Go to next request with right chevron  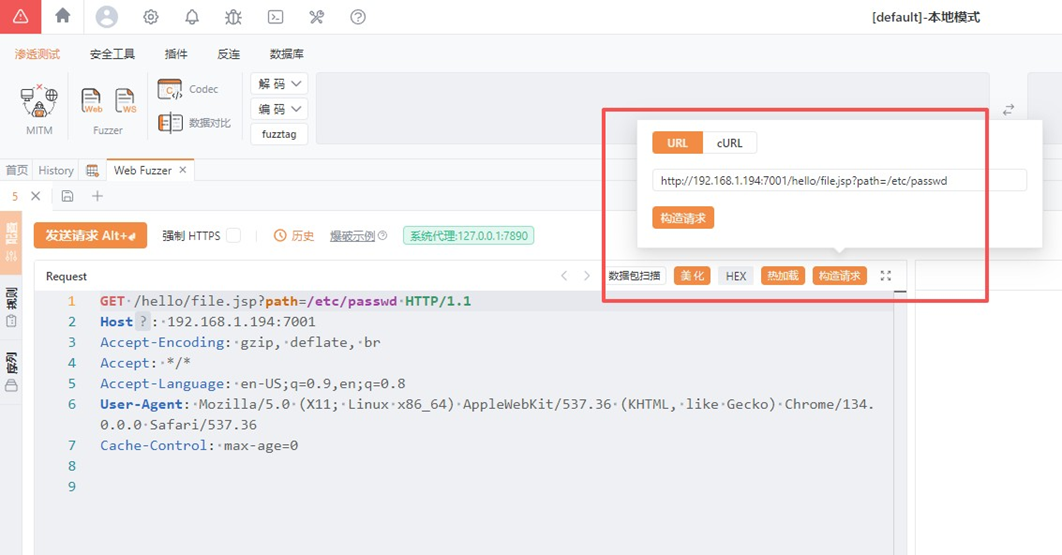pyautogui.click(x=587, y=276)
